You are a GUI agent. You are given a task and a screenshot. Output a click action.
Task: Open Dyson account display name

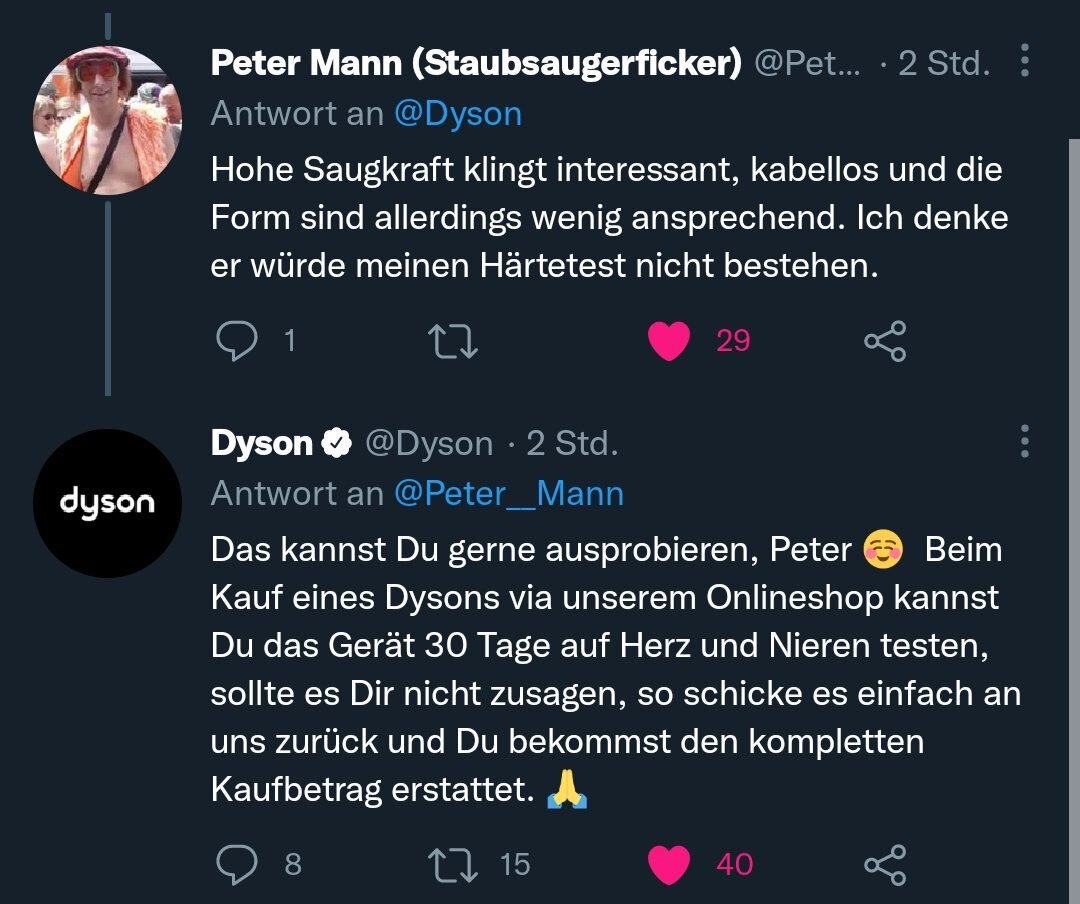coord(261,444)
